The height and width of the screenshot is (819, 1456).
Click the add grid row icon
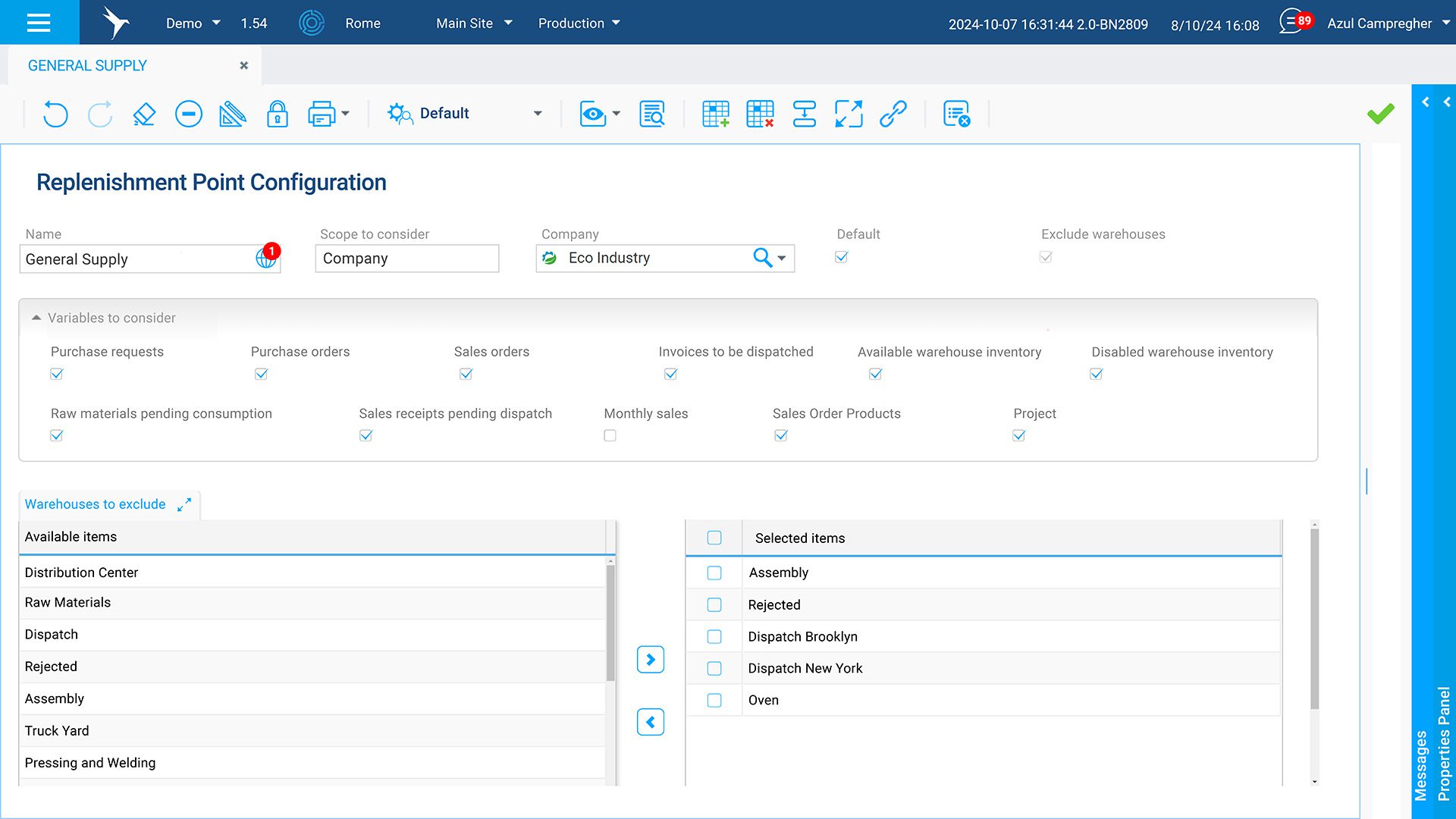pyautogui.click(x=715, y=114)
